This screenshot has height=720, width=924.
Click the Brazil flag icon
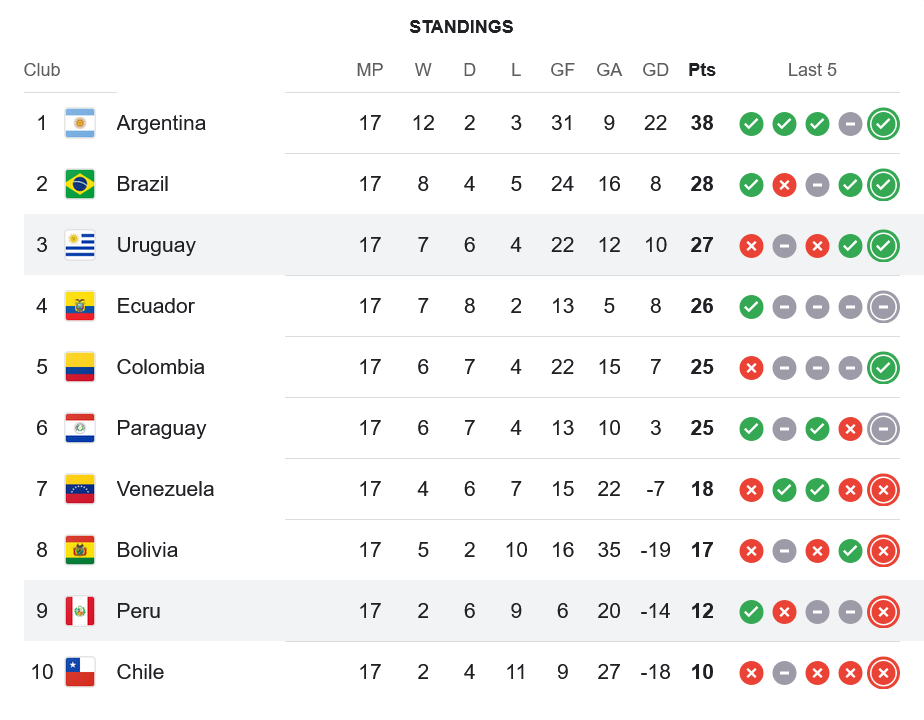click(x=80, y=184)
